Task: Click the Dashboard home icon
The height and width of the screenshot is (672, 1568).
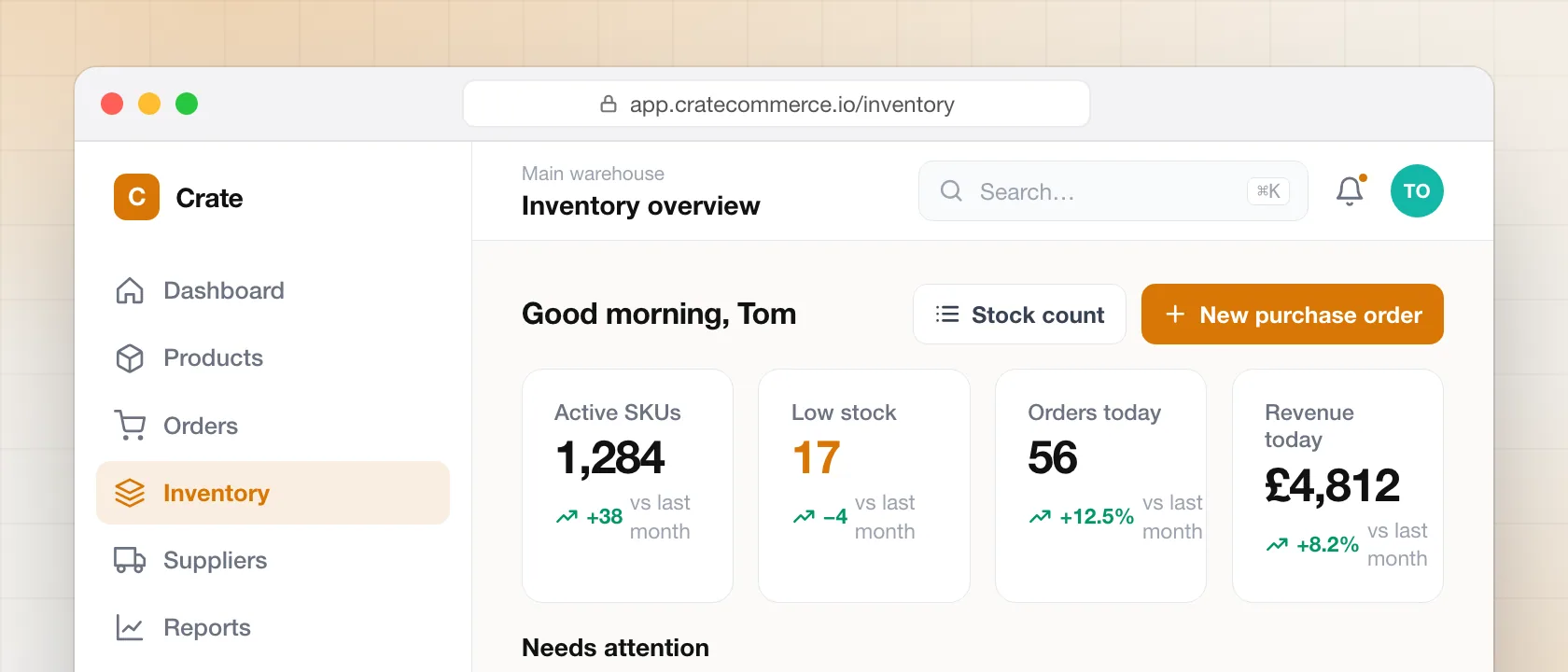Action: point(130,291)
